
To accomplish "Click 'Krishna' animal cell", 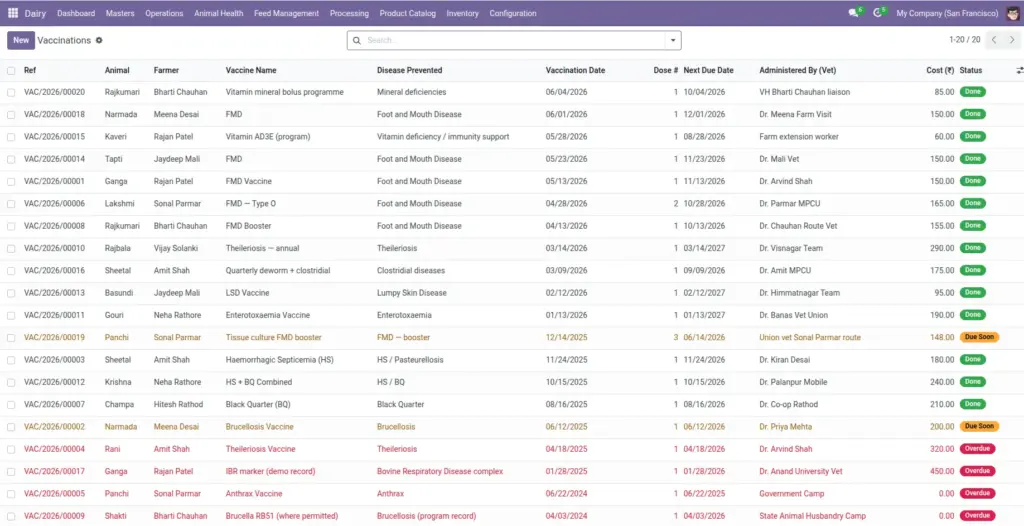I will (x=118, y=382).
